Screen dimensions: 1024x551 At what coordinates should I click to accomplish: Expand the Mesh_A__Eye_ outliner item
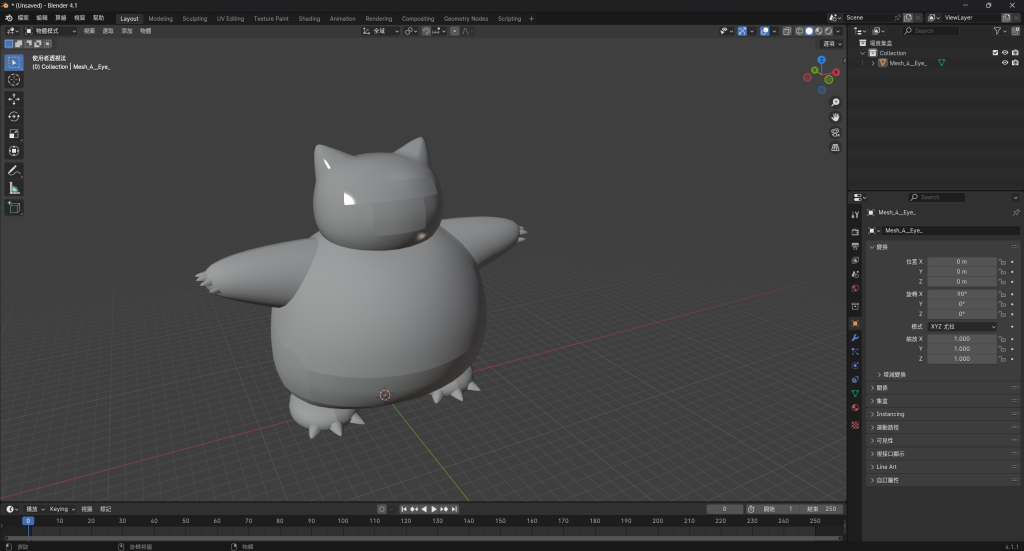point(872,63)
